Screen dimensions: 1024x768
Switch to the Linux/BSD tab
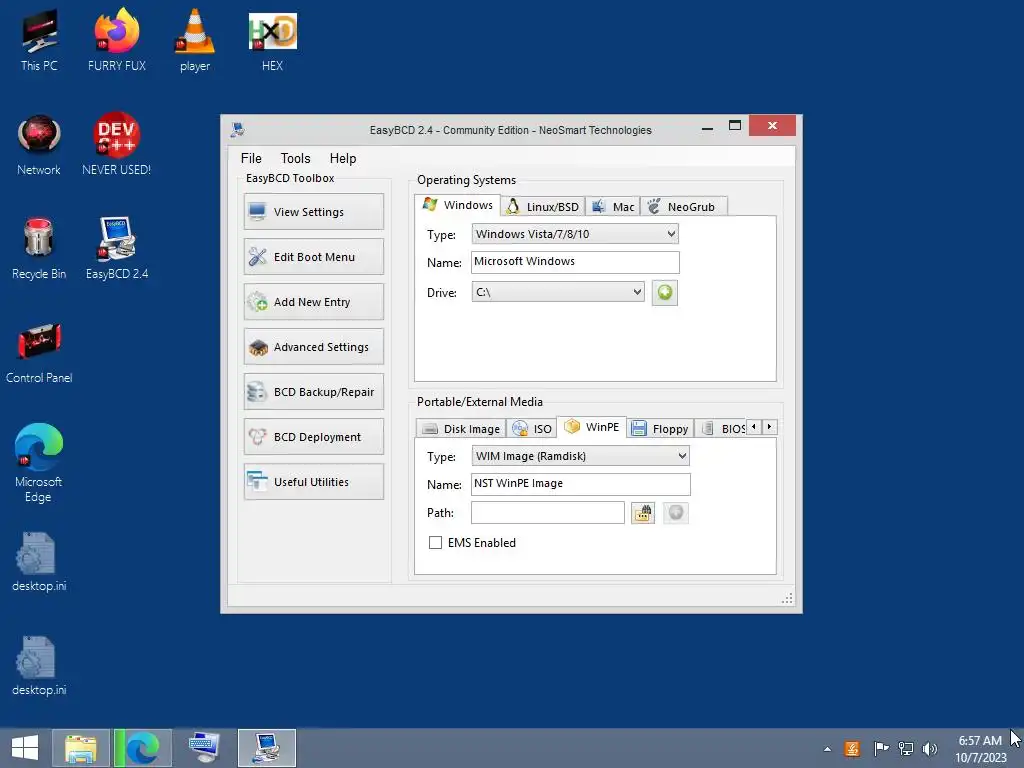point(543,206)
